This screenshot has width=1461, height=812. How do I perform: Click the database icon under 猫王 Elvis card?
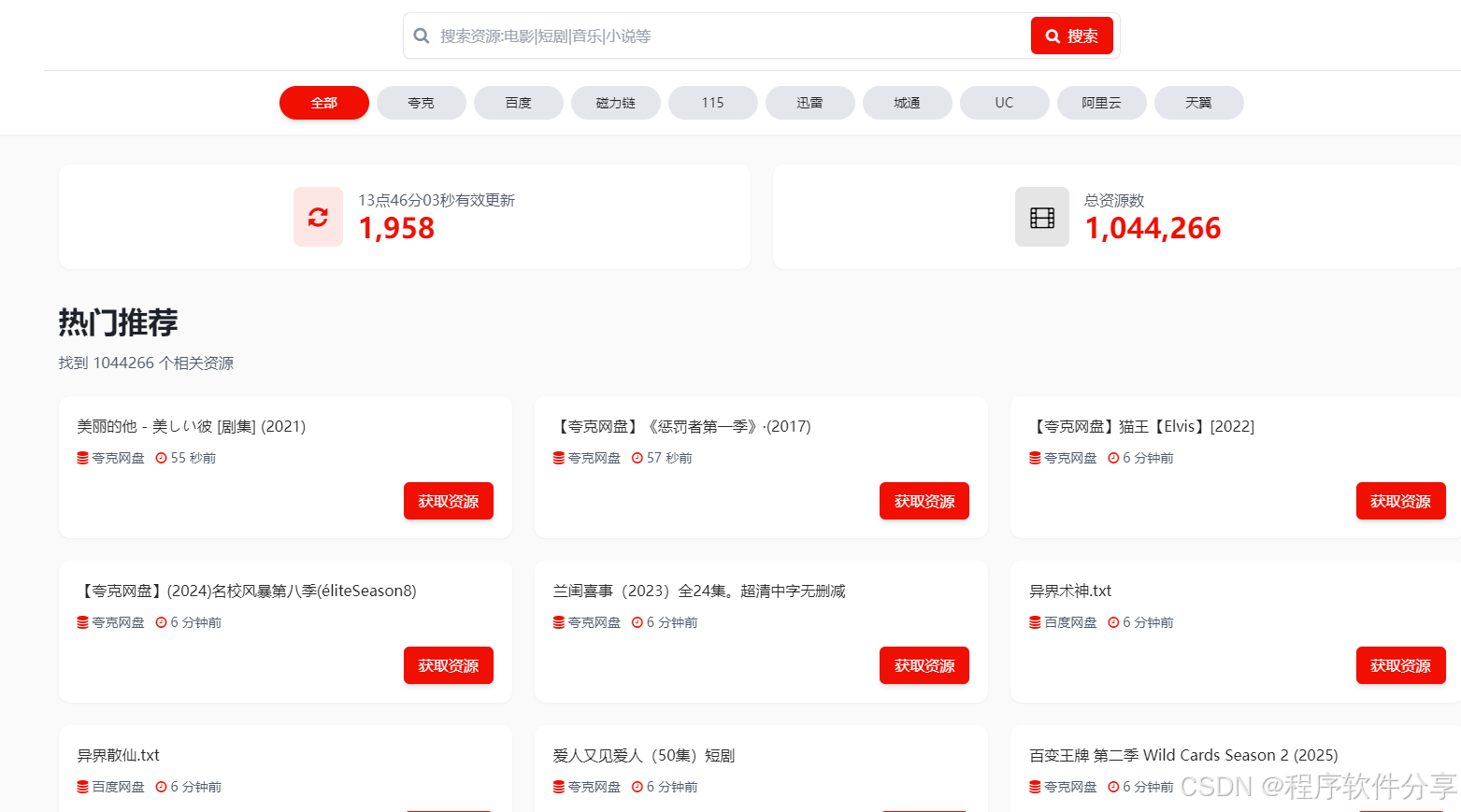pyautogui.click(x=1035, y=458)
